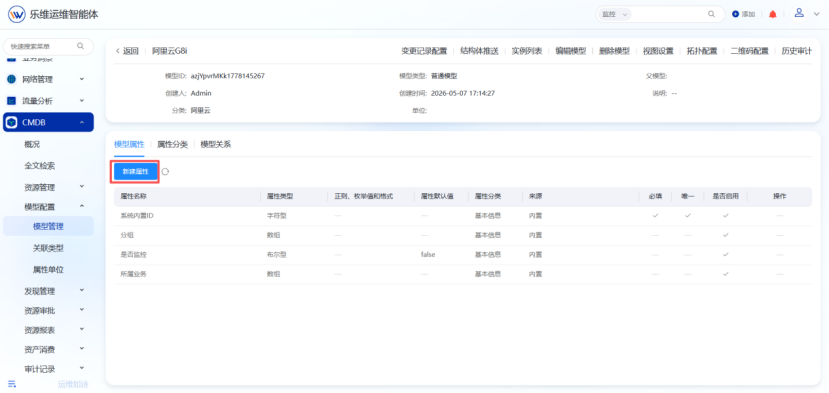
Task: Click the 流量分析 chart icon
Action: (11, 100)
